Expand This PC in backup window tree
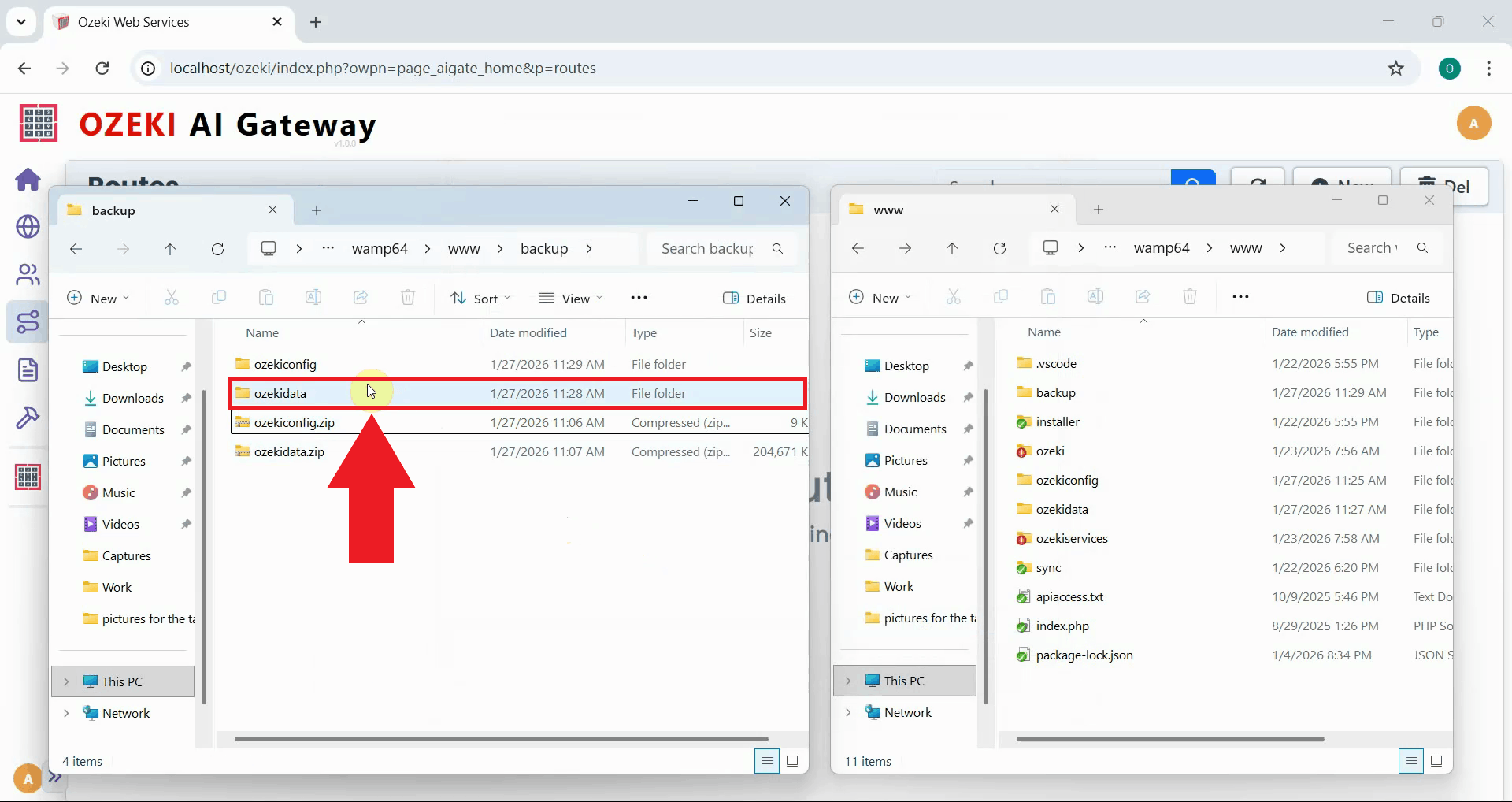Viewport: 1512px width, 802px height. pyautogui.click(x=67, y=681)
